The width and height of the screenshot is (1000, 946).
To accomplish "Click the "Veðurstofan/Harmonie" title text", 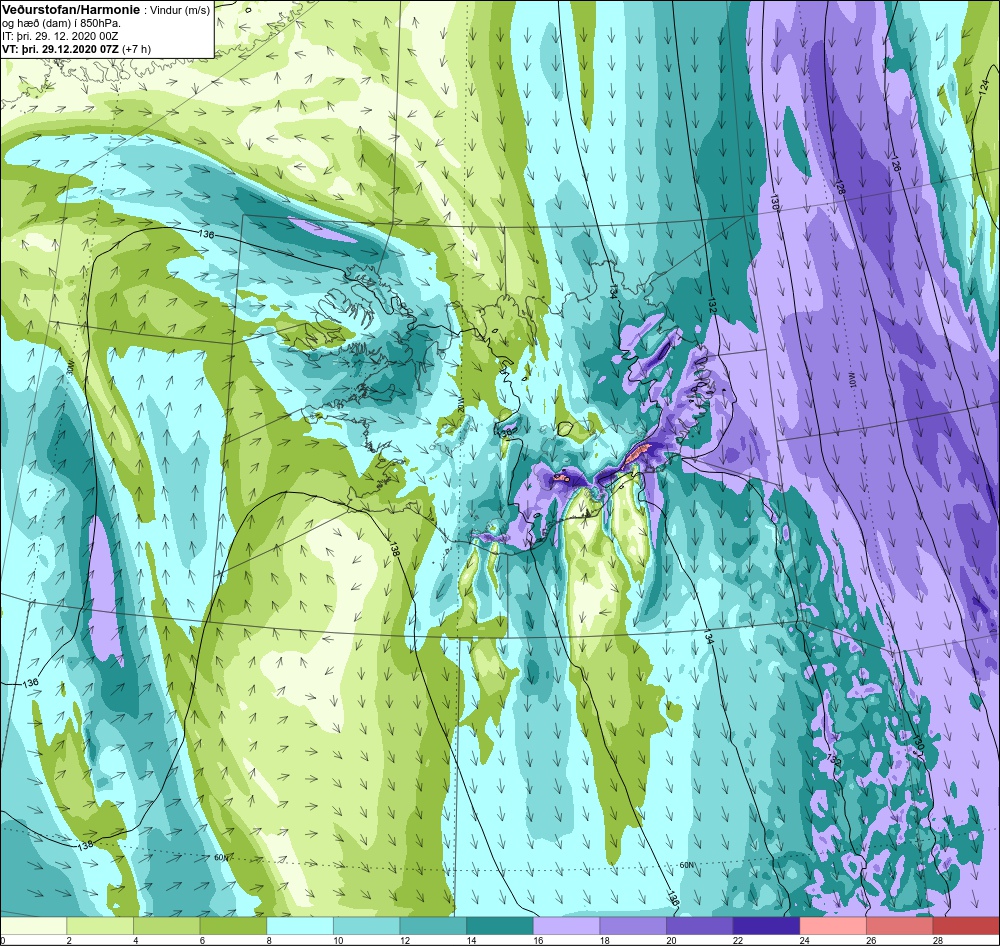I will click(70, 10).
